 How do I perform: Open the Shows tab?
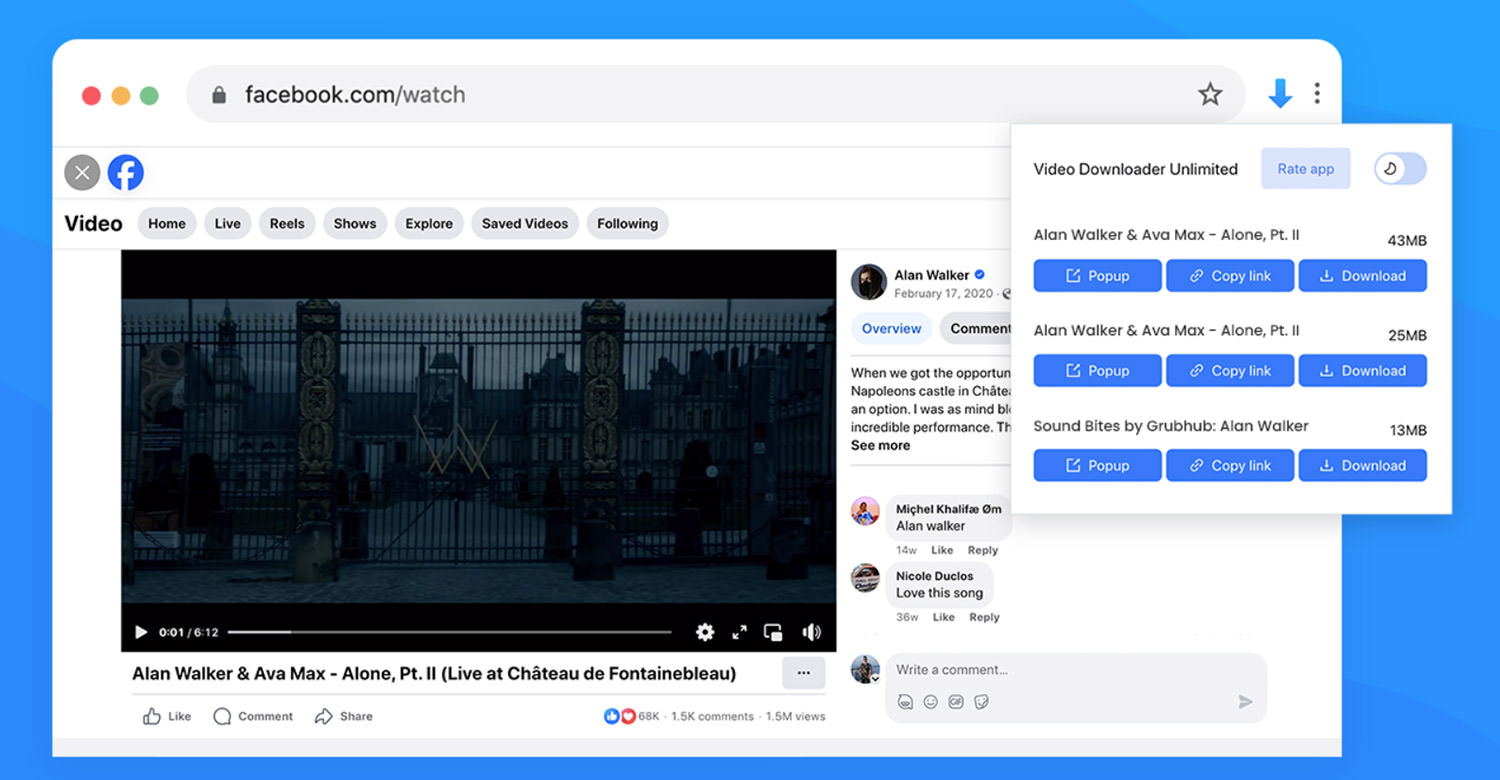(x=355, y=224)
